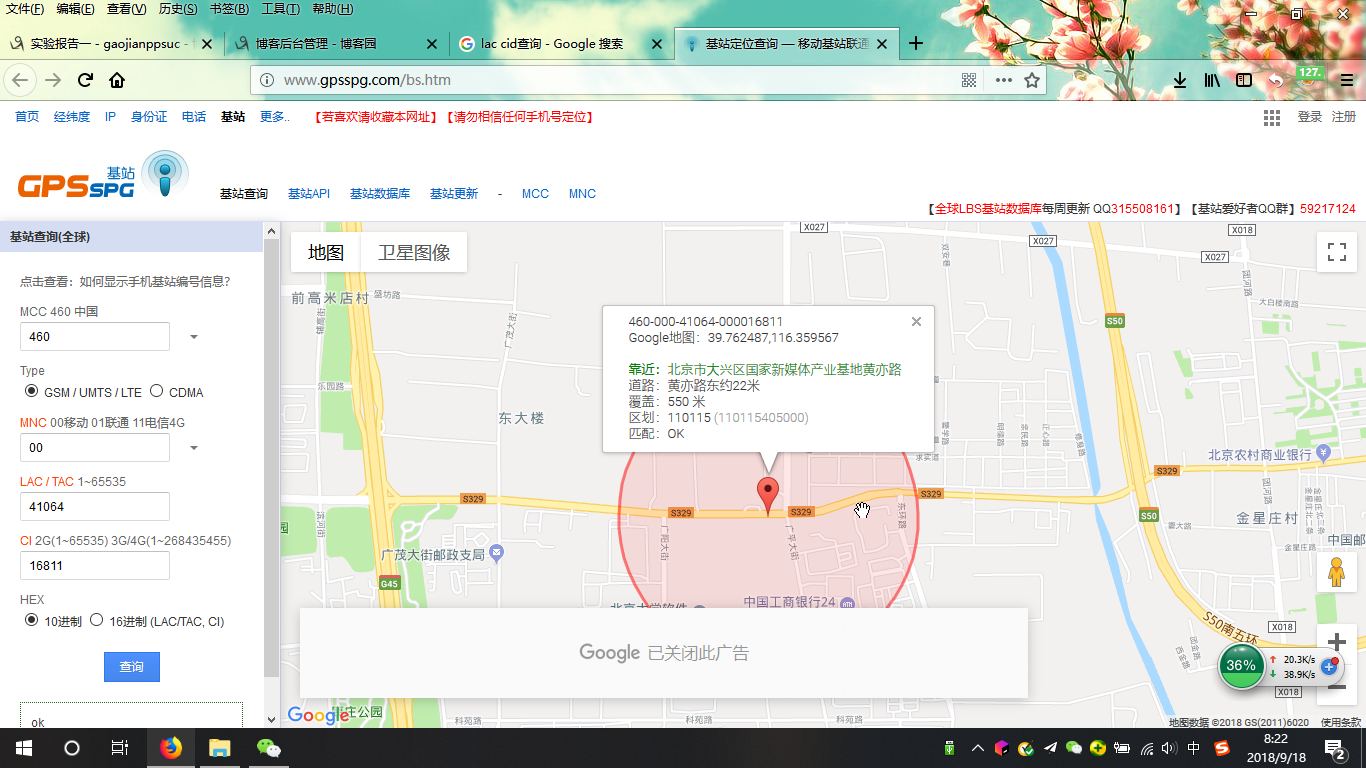Open the Firefox library icon
This screenshot has width=1366, height=768.
(x=1212, y=80)
